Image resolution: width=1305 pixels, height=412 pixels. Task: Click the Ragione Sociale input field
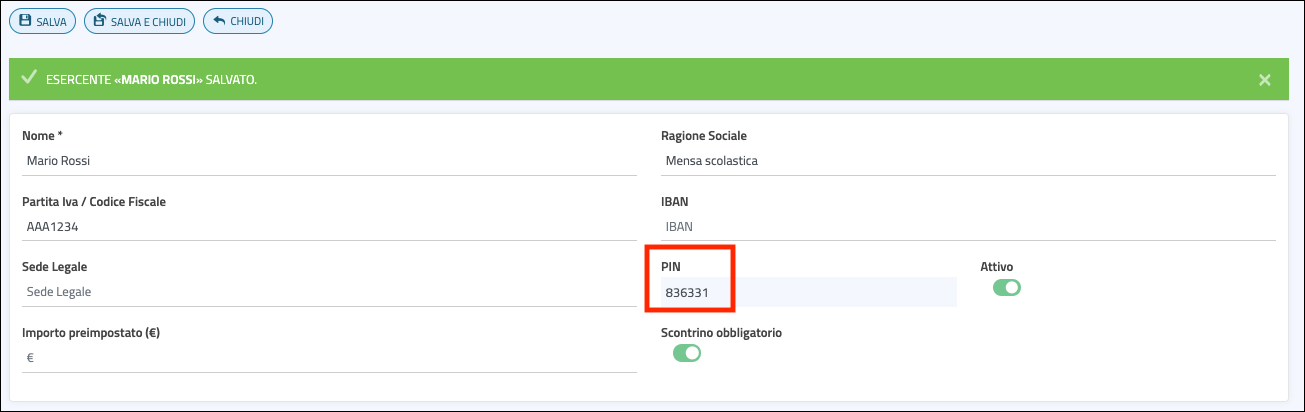(967, 160)
